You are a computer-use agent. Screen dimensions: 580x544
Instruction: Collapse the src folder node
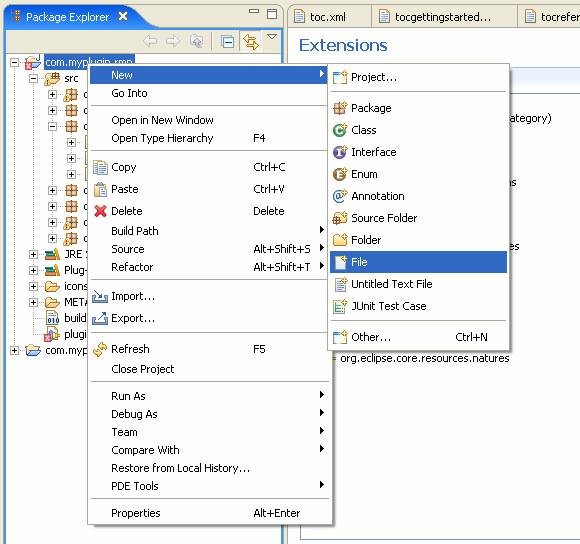(33, 78)
